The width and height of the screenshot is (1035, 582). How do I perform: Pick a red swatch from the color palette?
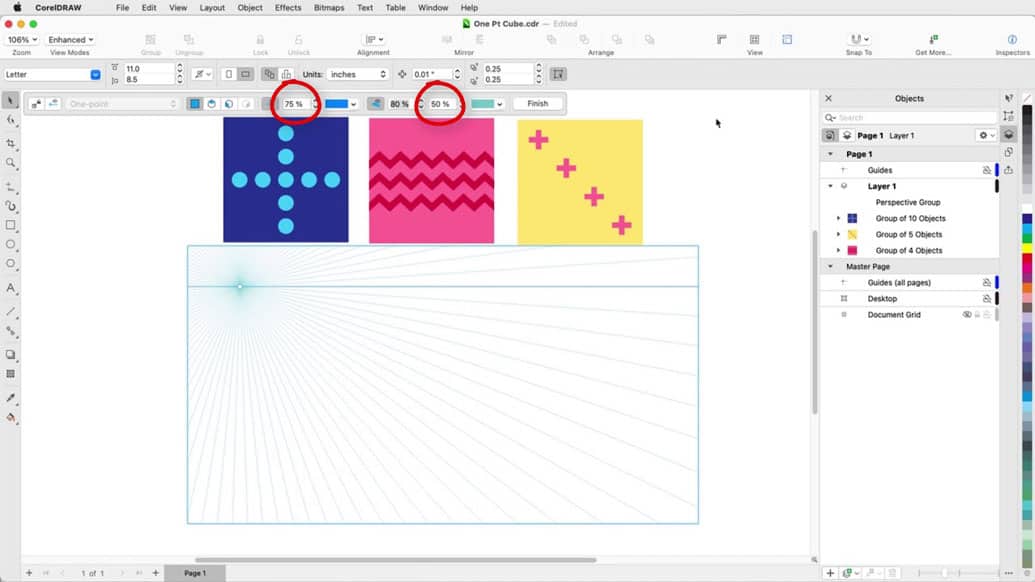click(1026, 260)
